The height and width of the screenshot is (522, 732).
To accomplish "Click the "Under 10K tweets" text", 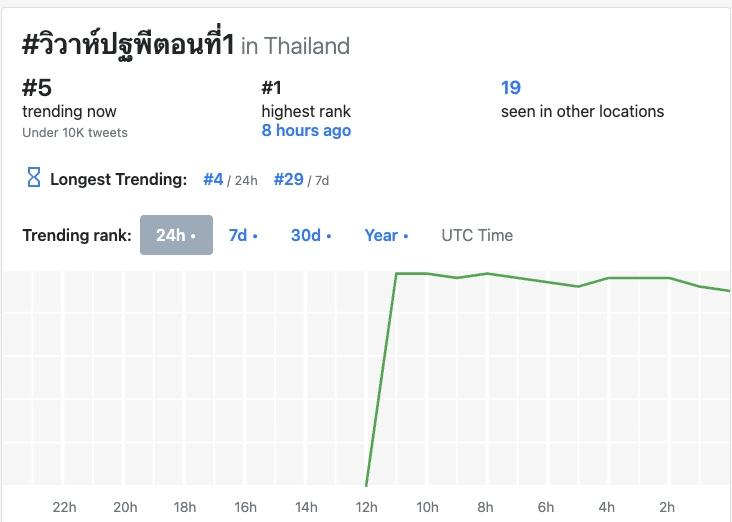I will (x=75, y=132).
